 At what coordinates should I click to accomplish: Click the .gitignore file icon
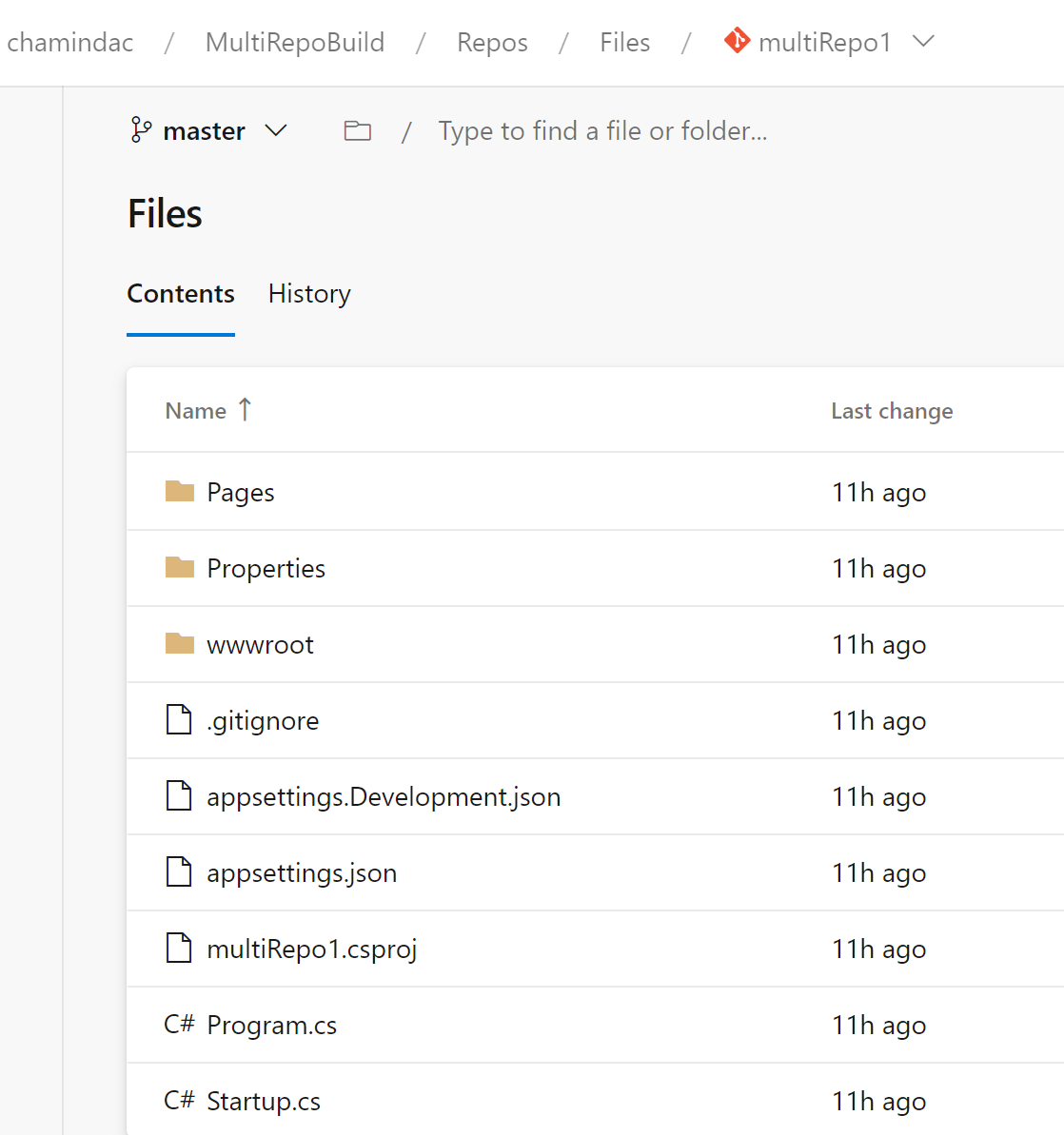(x=179, y=719)
